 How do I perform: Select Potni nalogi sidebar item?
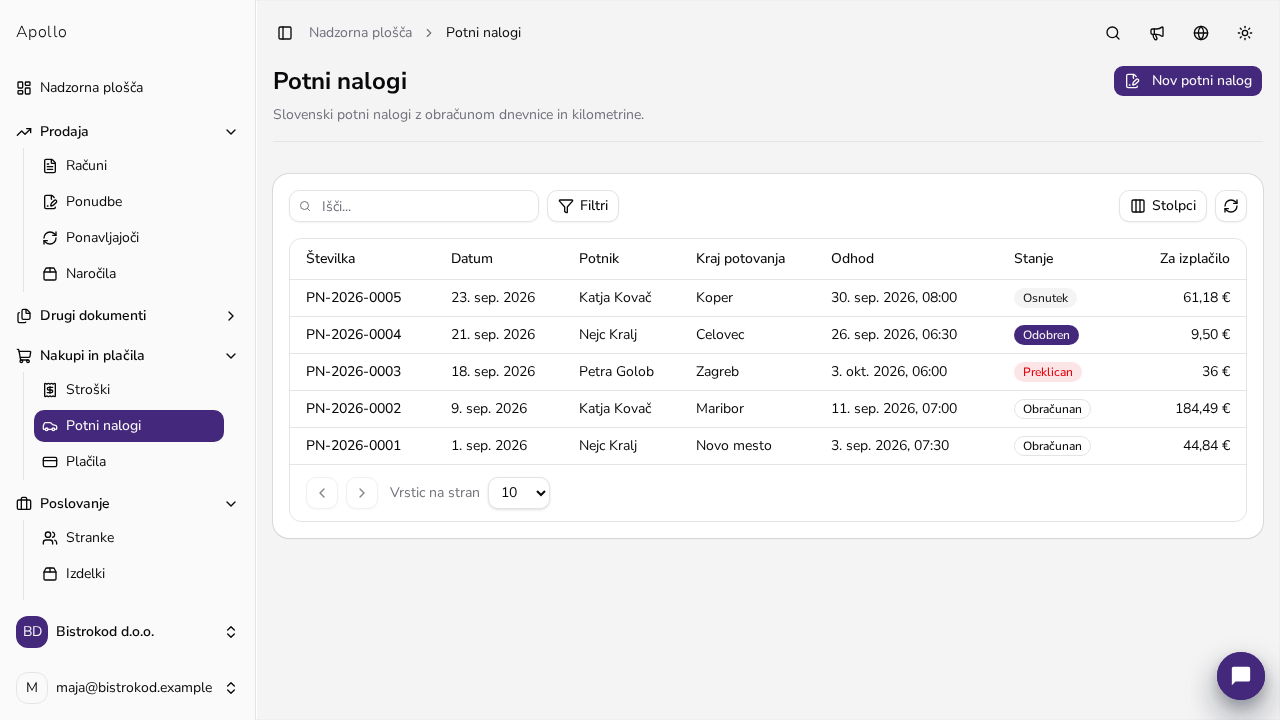click(129, 426)
